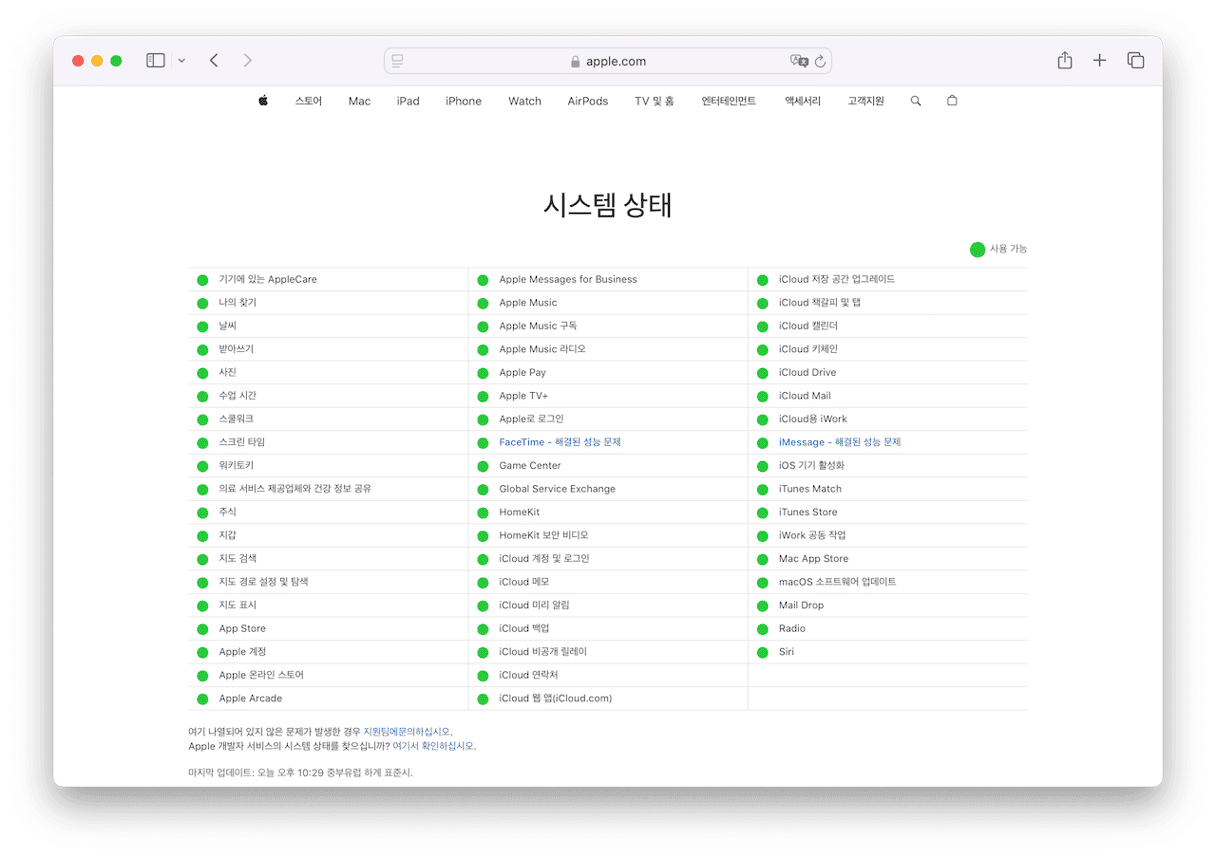Select iPhone in the navigation bar

point(464,101)
